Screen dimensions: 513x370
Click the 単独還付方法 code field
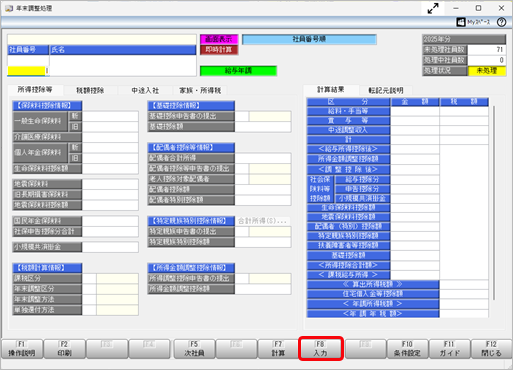pos(89,310)
